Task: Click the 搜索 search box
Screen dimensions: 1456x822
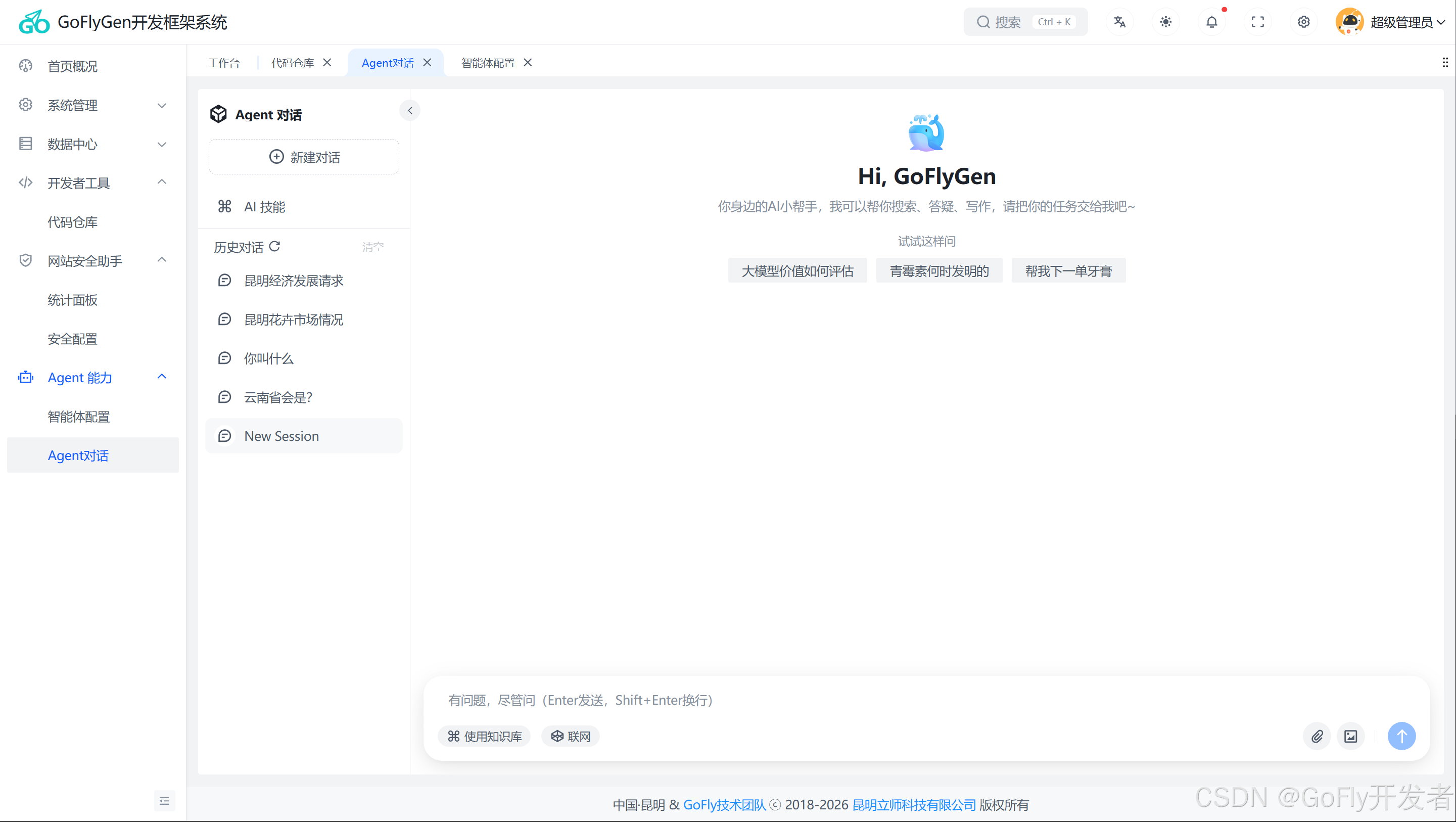Action: tap(1025, 22)
